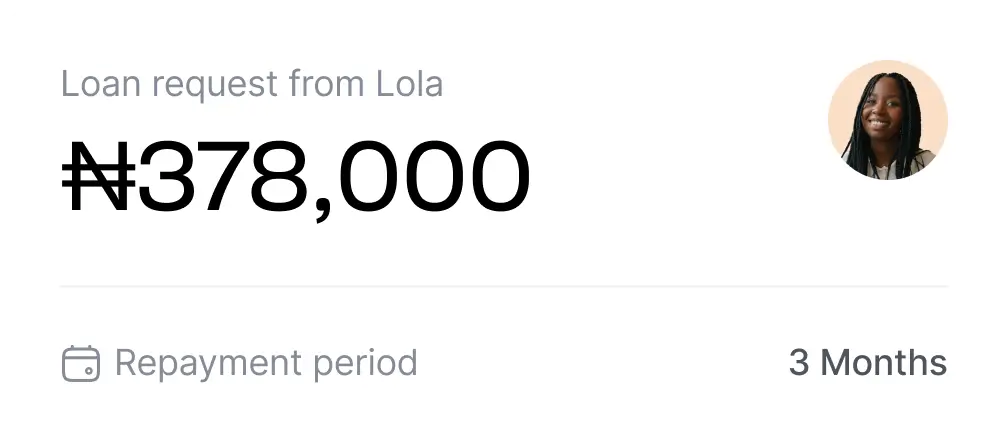Click the digit '3' before Months
This screenshot has height=447, width=1008.
click(x=799, y=363)
